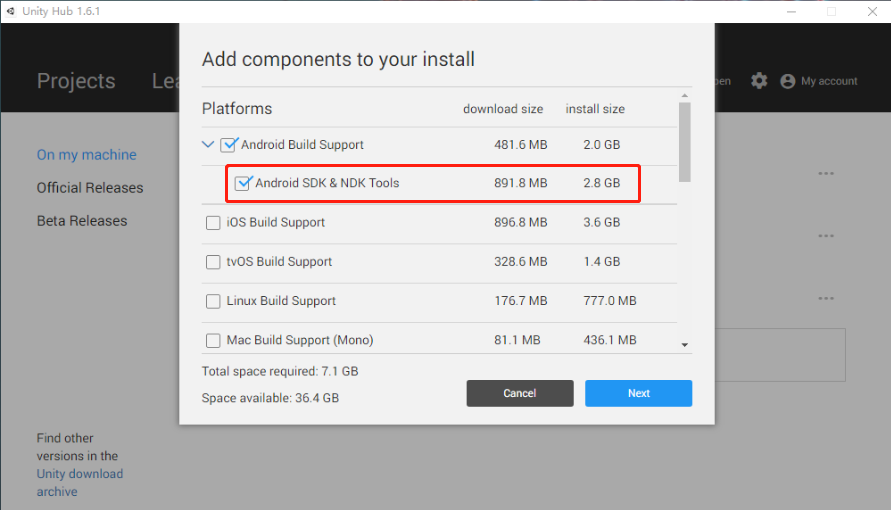Image resolution: width=891 pixels, height=510 pixels.
Task: Click the scrollbar down arrow in components list
Action: point(685,345)
